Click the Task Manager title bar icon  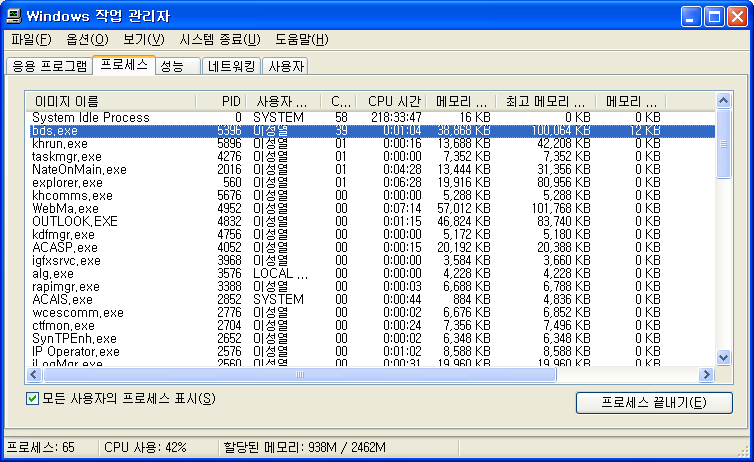[14, 16]
